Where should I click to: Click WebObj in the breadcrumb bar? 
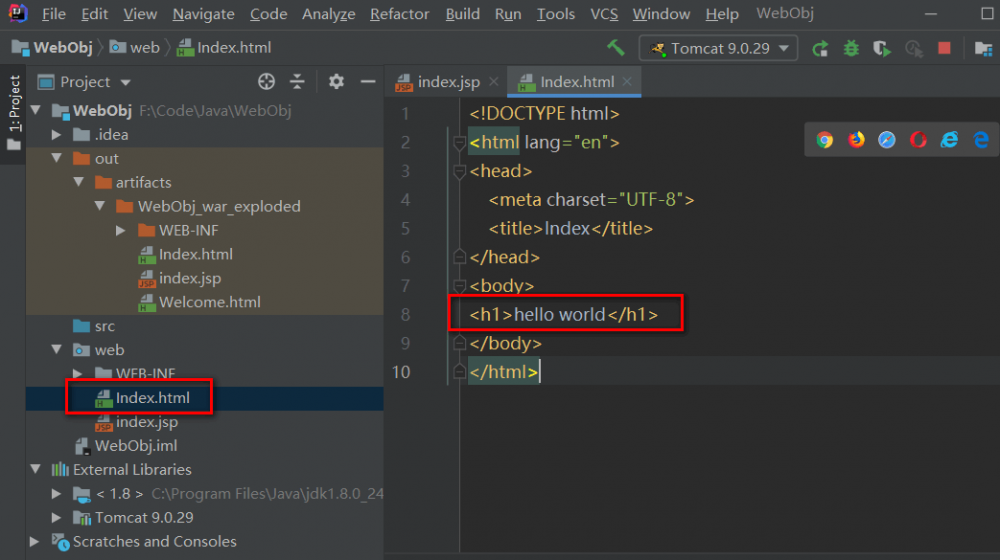tap(52, 48)
